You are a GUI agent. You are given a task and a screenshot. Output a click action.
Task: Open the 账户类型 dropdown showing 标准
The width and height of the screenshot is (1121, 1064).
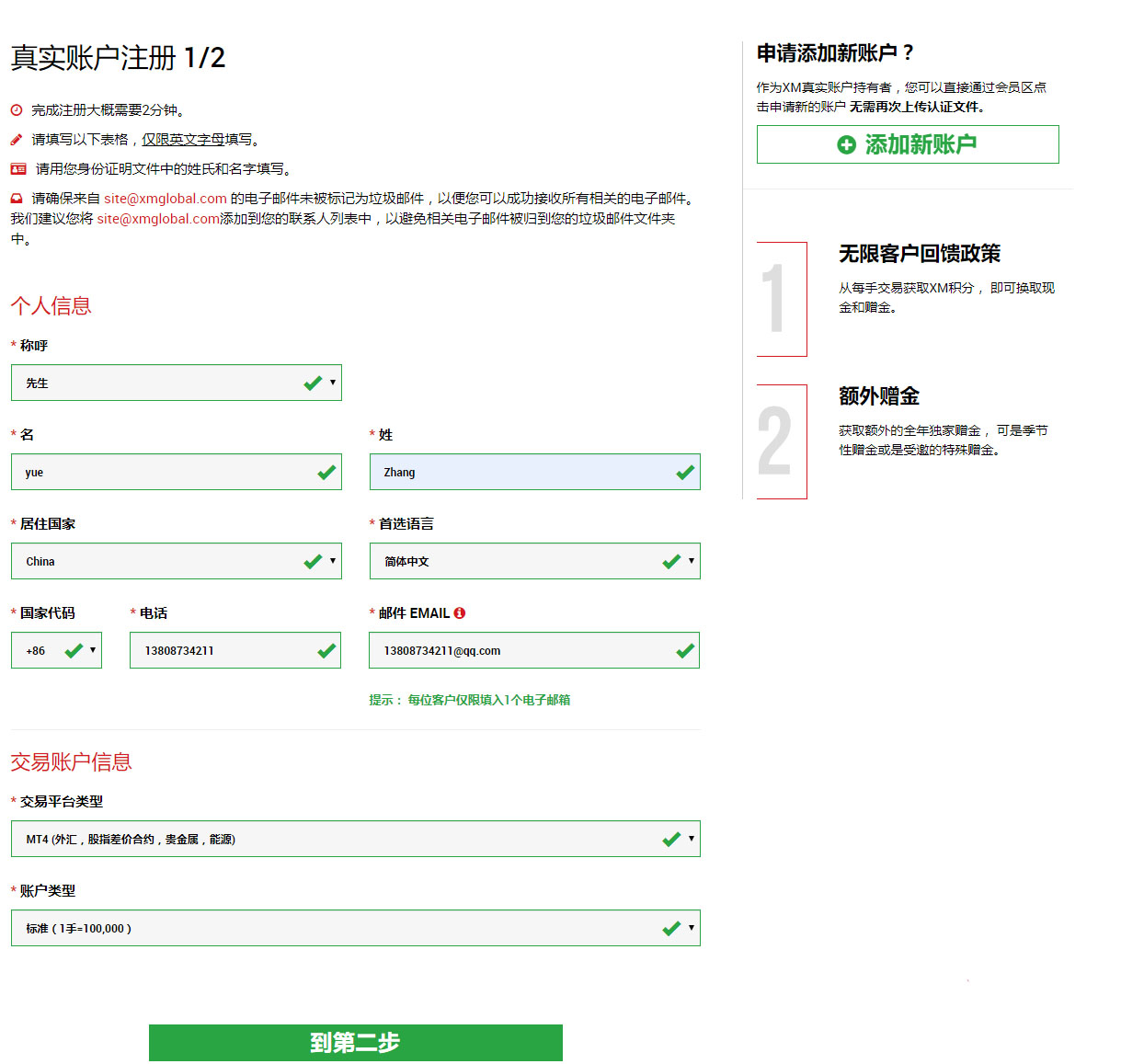[x=356, y=928]
